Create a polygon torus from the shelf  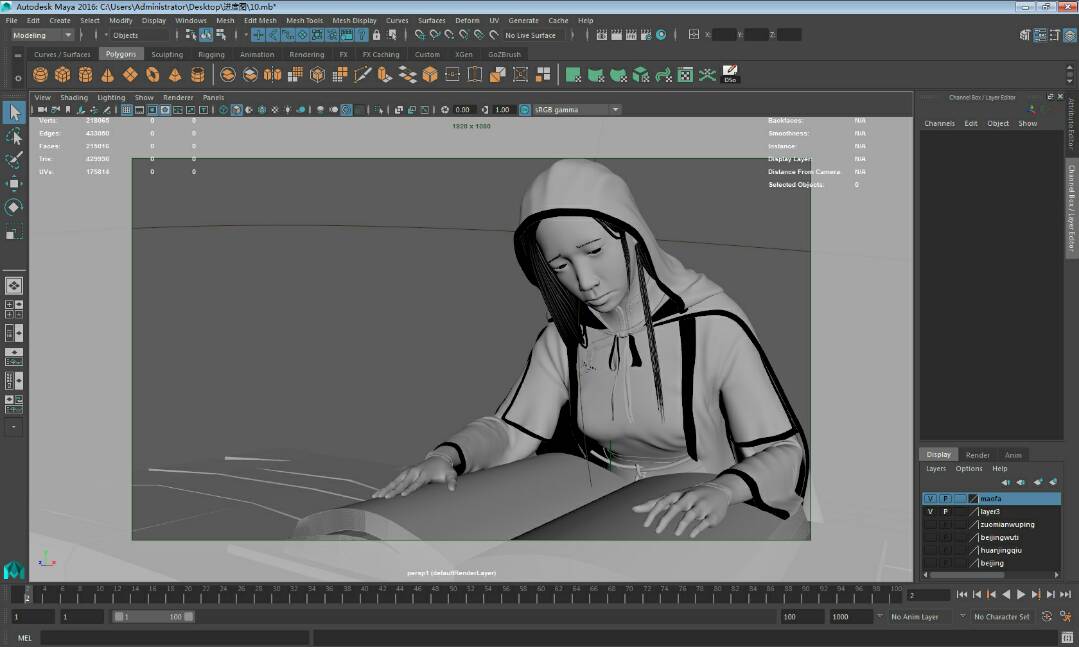(152, 74)
